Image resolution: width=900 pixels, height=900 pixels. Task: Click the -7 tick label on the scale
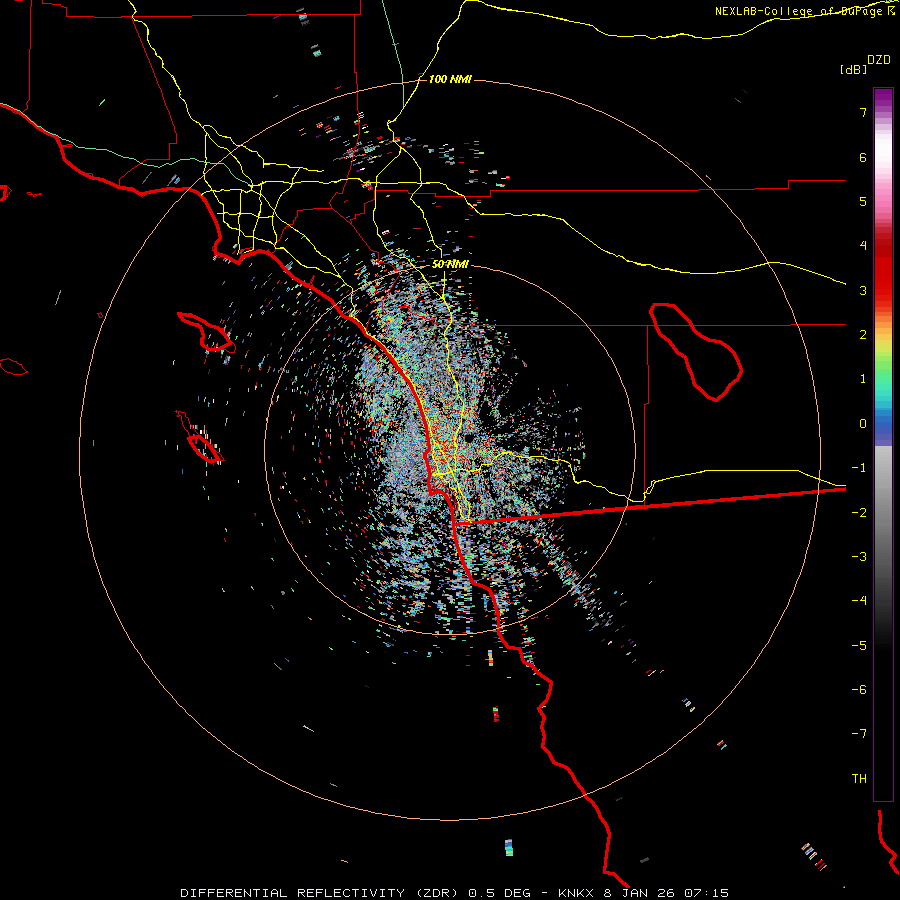(859, 734)
